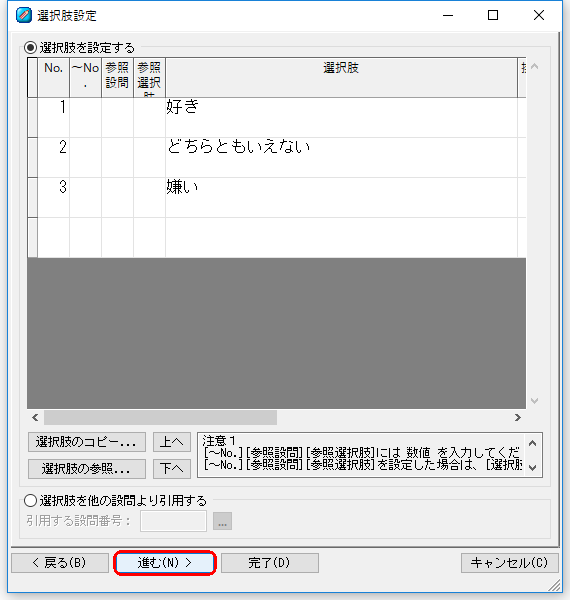
Task: Open 選択肢の参照... dialog
Action: tap(87, 469)
